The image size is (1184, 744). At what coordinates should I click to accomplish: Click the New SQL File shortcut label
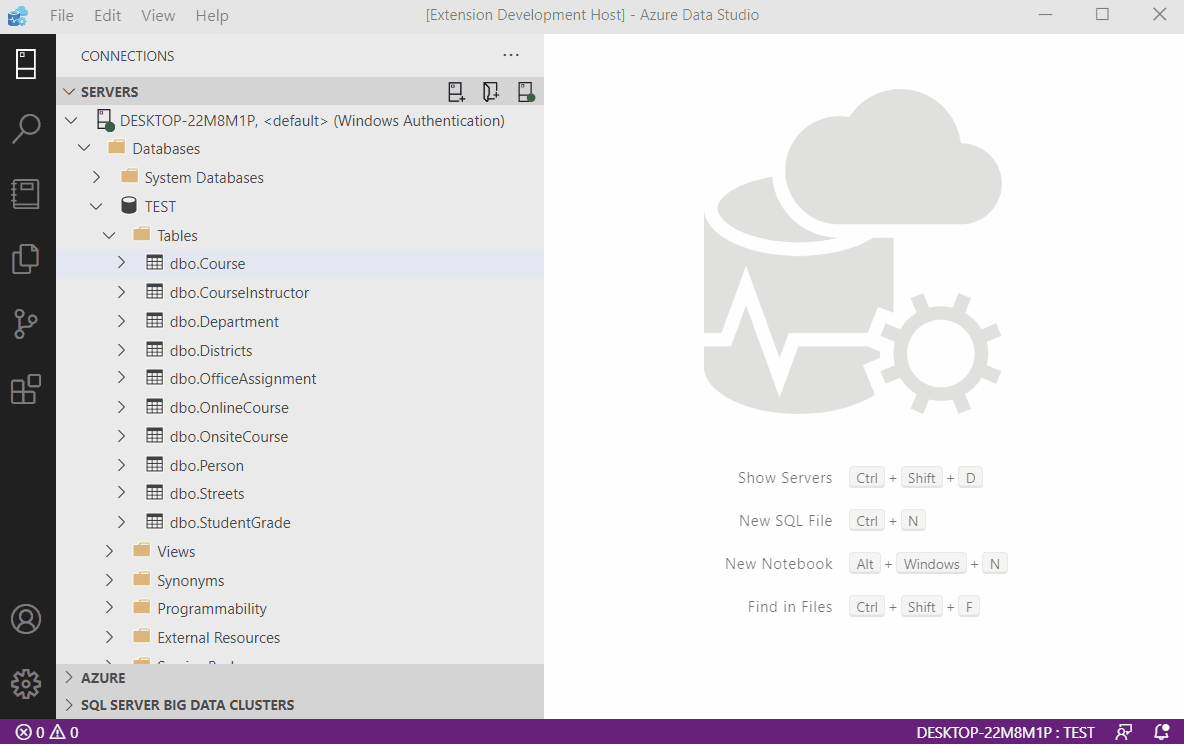(x=786, y=521)
